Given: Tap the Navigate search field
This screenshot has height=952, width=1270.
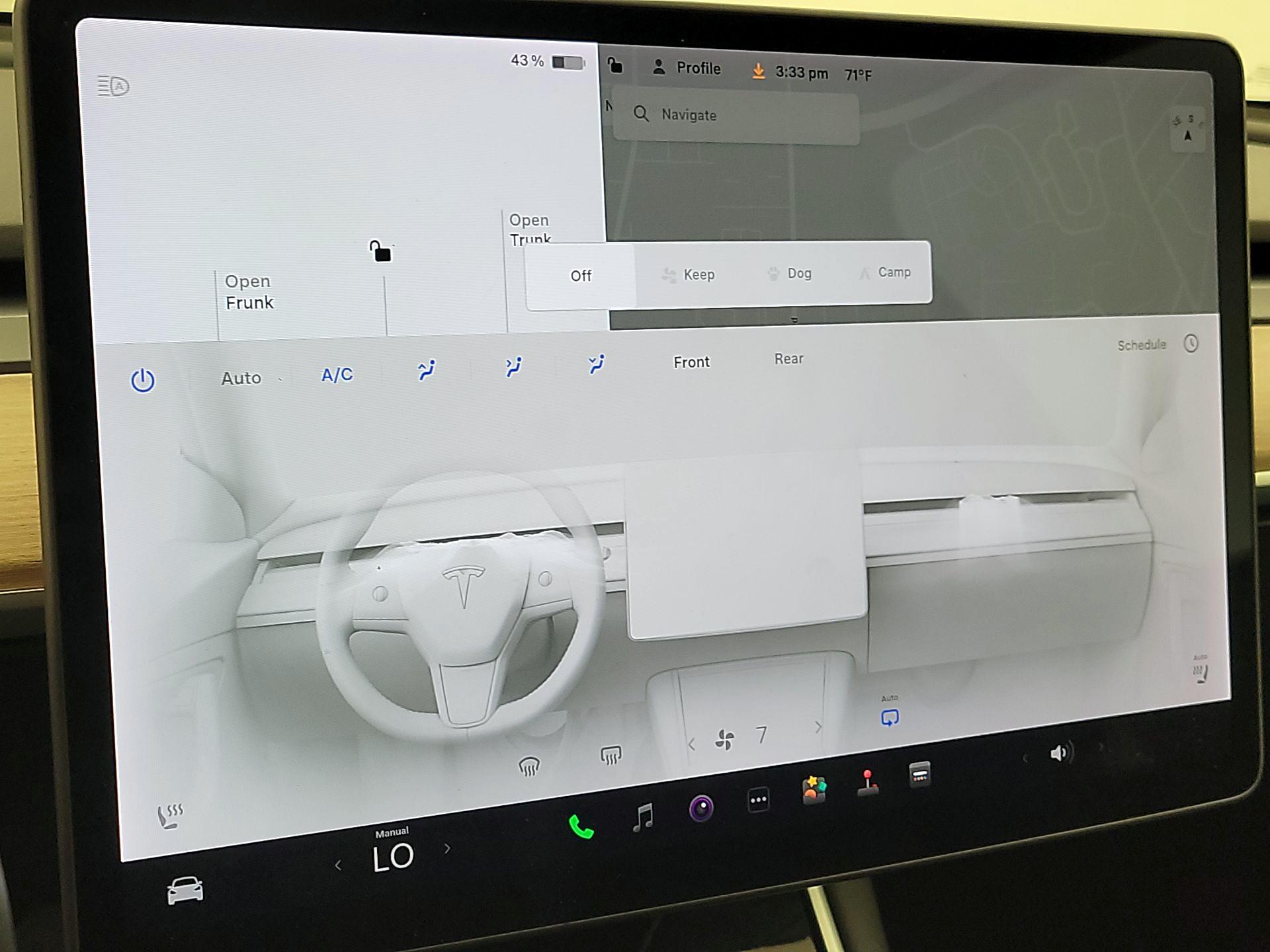Looking at the screenshot, I should [736, 117].
